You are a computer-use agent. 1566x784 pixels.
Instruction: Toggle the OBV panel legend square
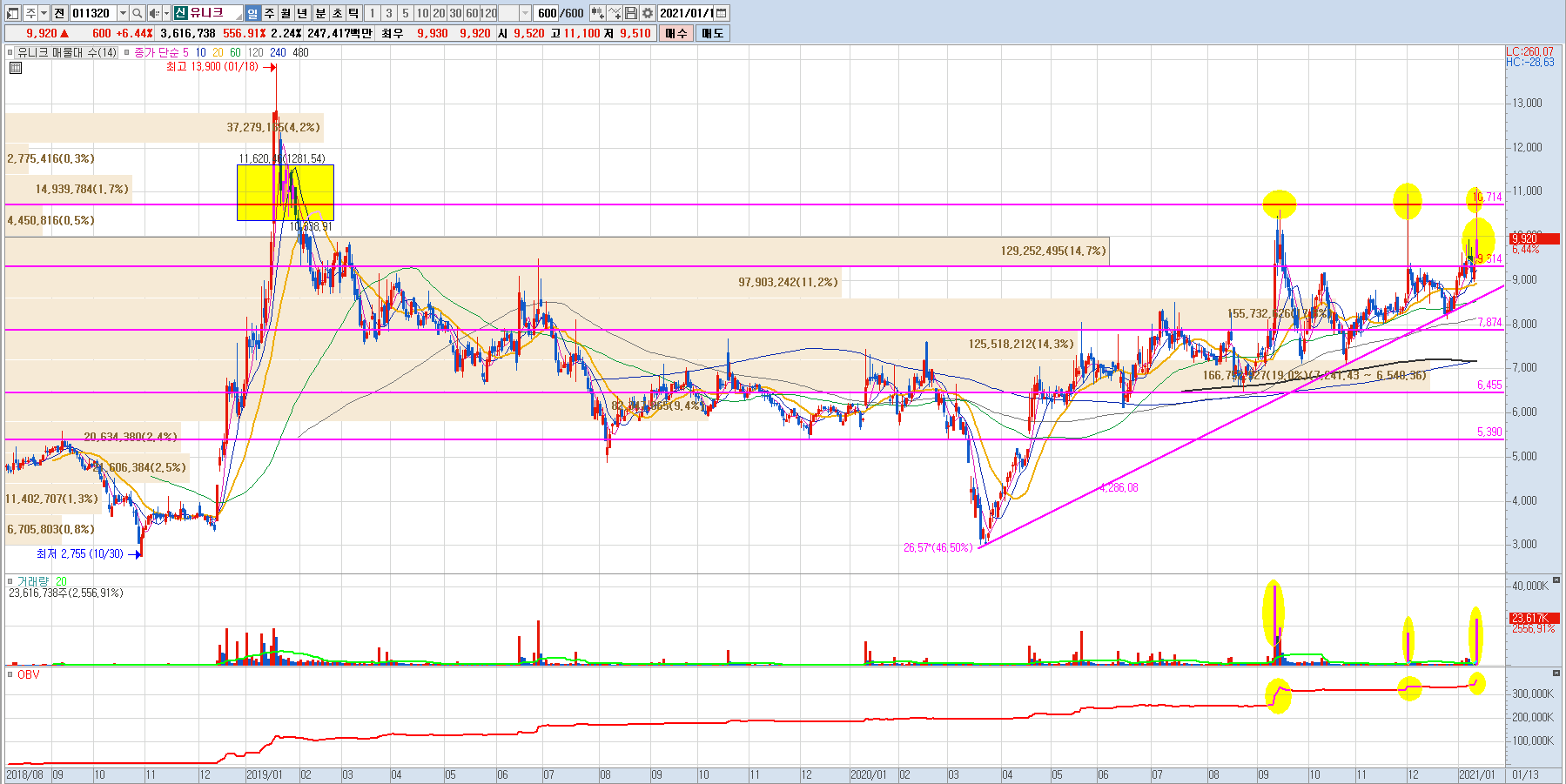(10, 674)
